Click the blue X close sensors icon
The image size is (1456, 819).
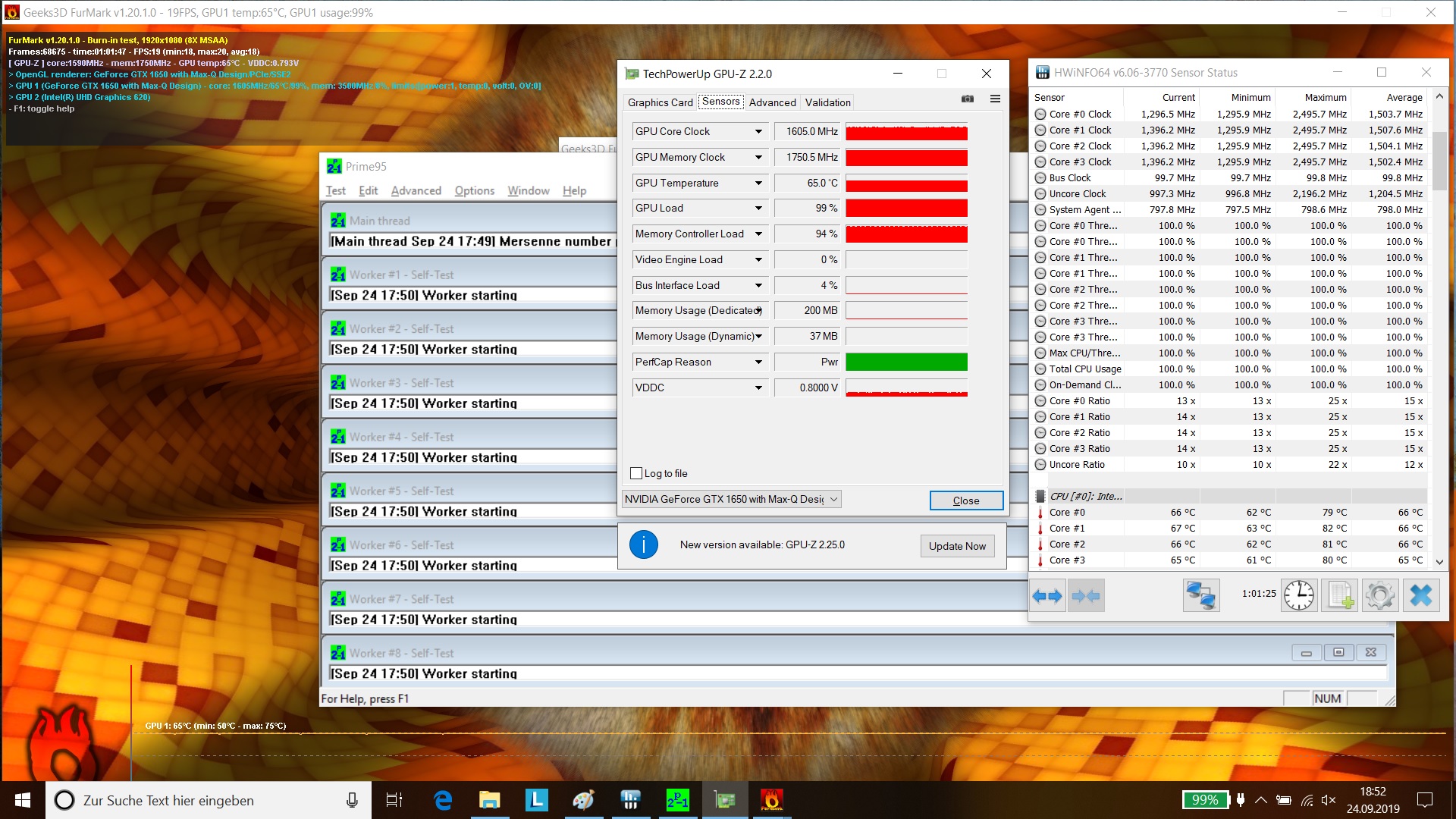[1421, 596]
